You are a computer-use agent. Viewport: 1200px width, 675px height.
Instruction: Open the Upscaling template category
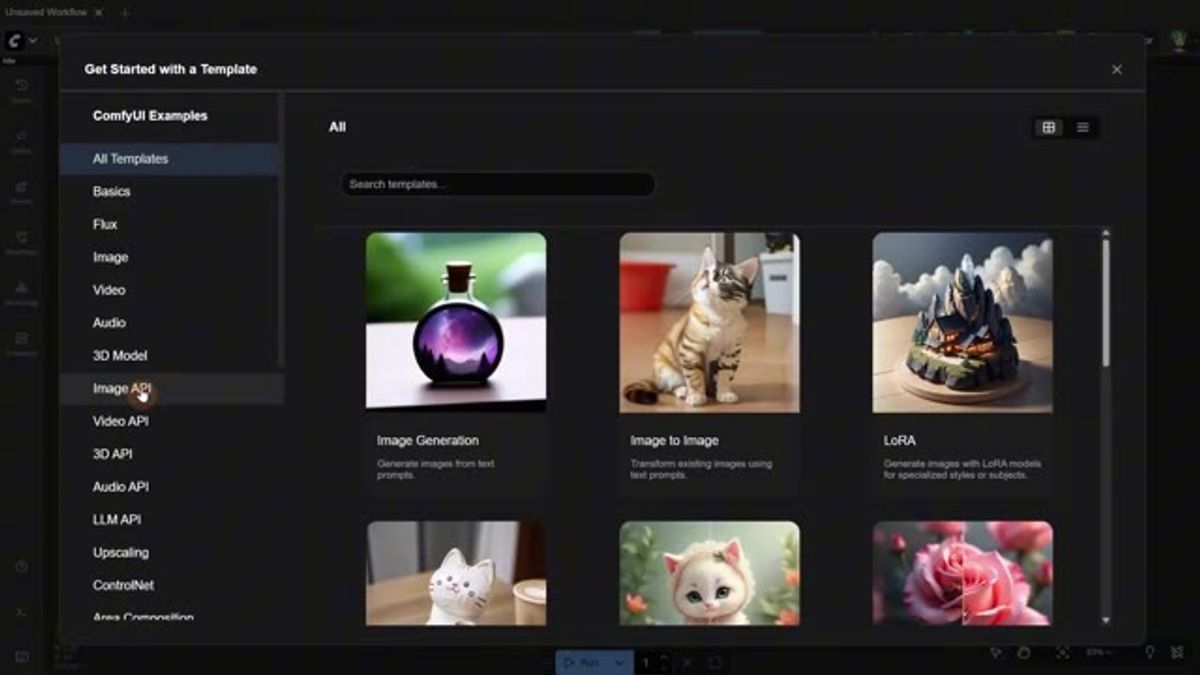(169, 552)
